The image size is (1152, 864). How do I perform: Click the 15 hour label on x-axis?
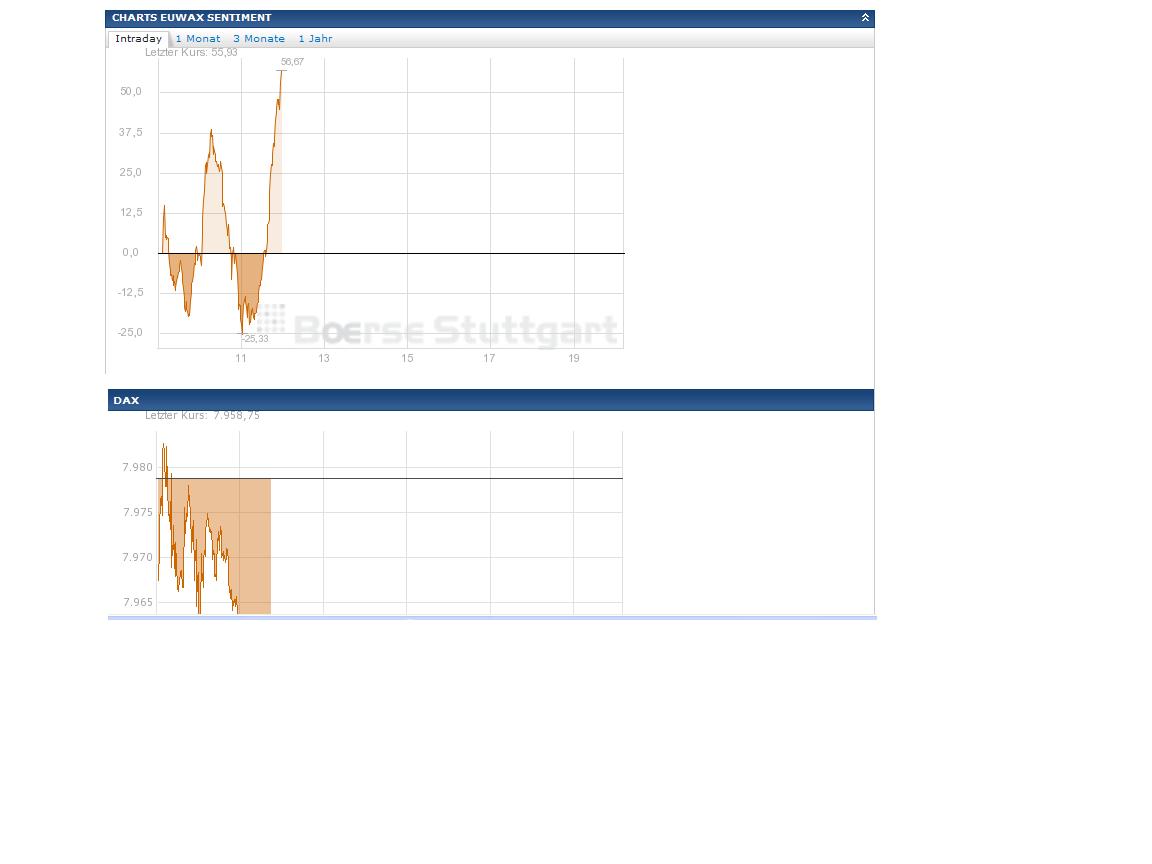tap(408, 359)
